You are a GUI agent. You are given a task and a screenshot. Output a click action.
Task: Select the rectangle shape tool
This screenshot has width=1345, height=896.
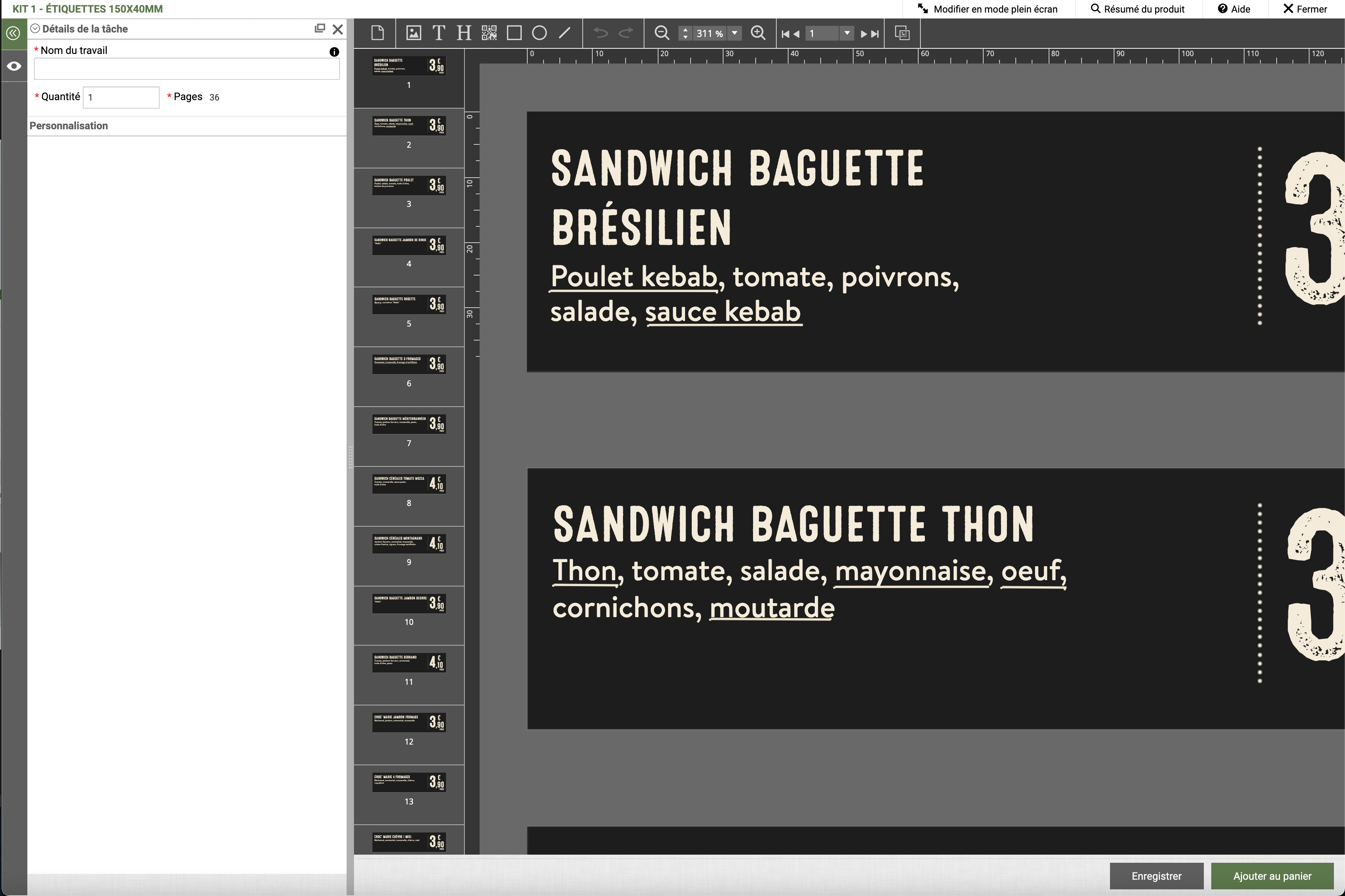pyautogui.click(x=514, y=33)
